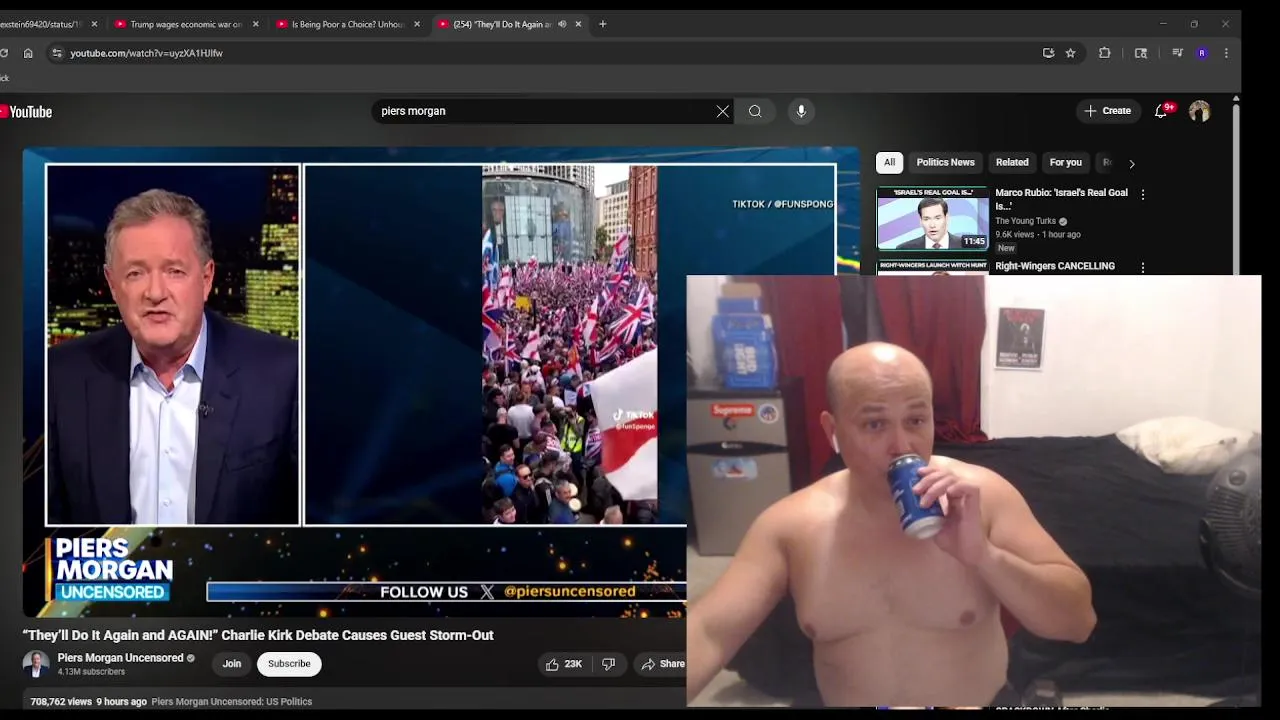
Task: Mute the playing tab via speaker icon
Action: [562, 24]
